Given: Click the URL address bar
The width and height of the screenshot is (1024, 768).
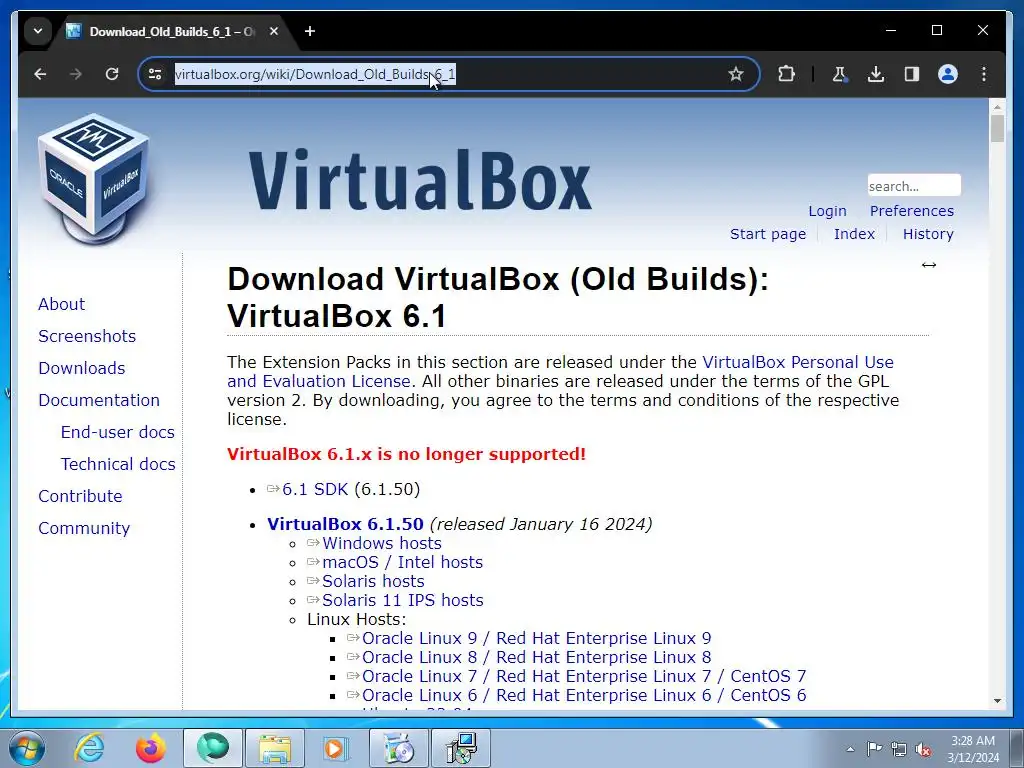Looking at the screenshot, I should [447, 74].
